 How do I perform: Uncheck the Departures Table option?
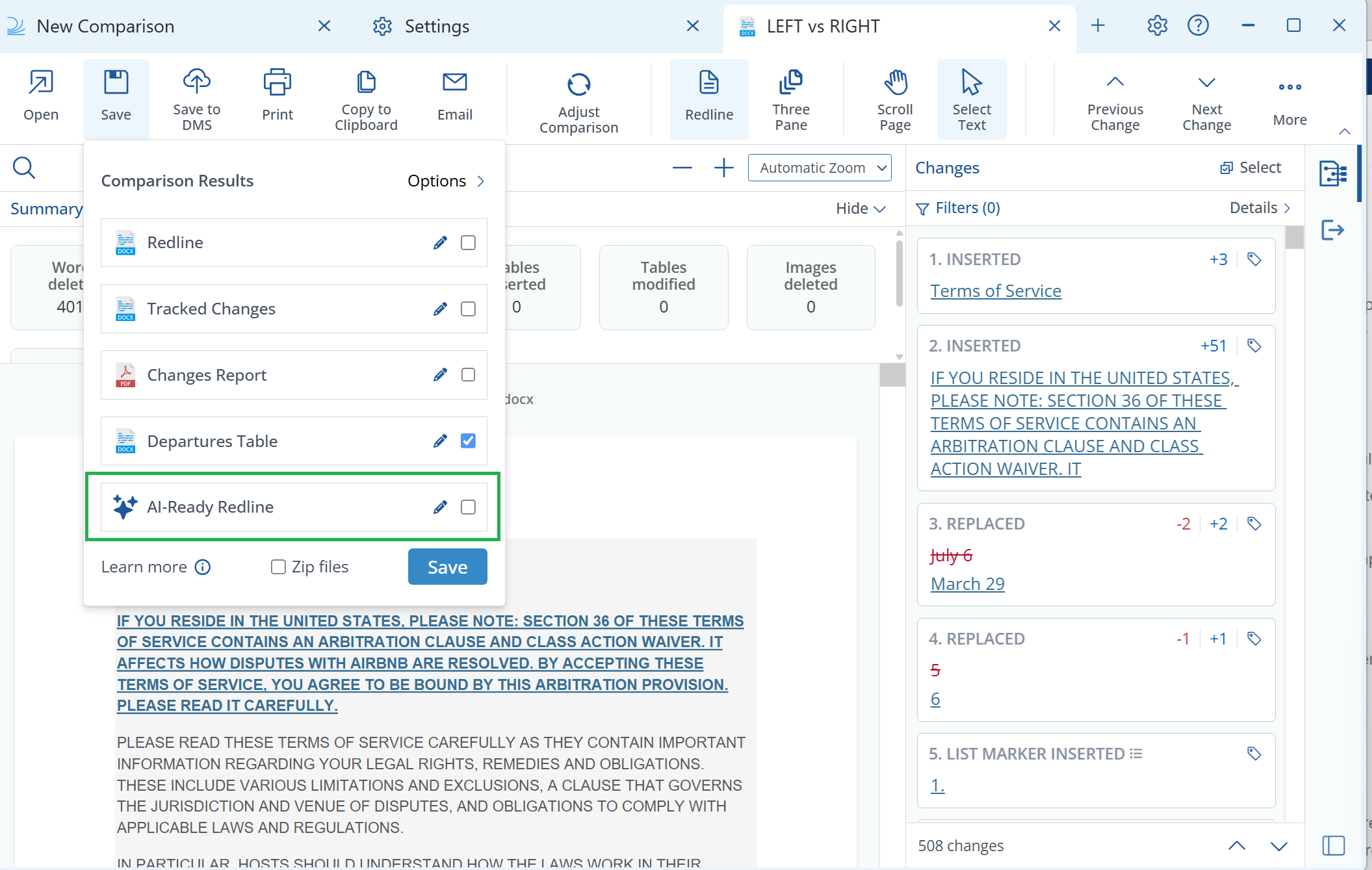(x=468, y=441)
